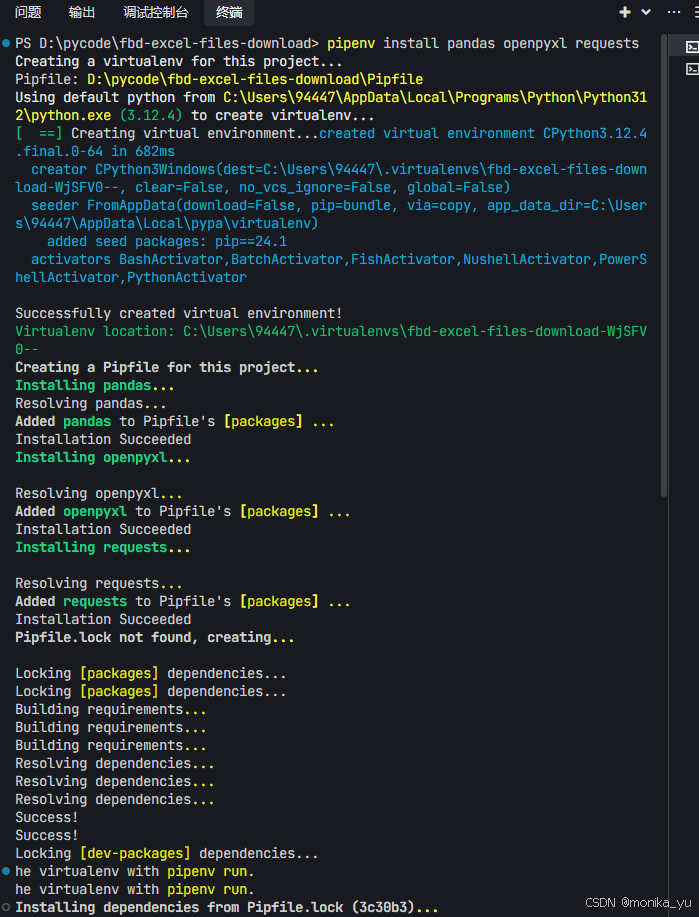Click the 'Resolving pandas...' line
The width and height of the screenshot is (699, 917).
coord(91,404)
